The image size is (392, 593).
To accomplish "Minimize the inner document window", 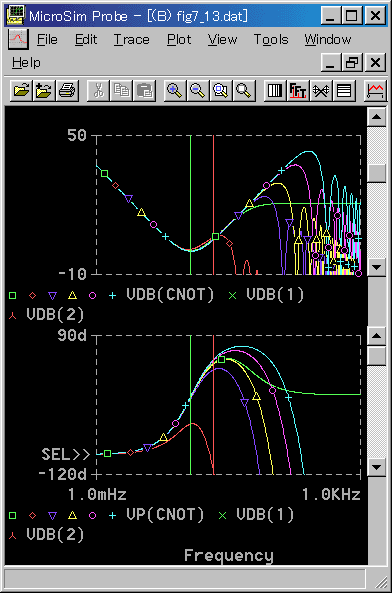I will click(331, 62).
